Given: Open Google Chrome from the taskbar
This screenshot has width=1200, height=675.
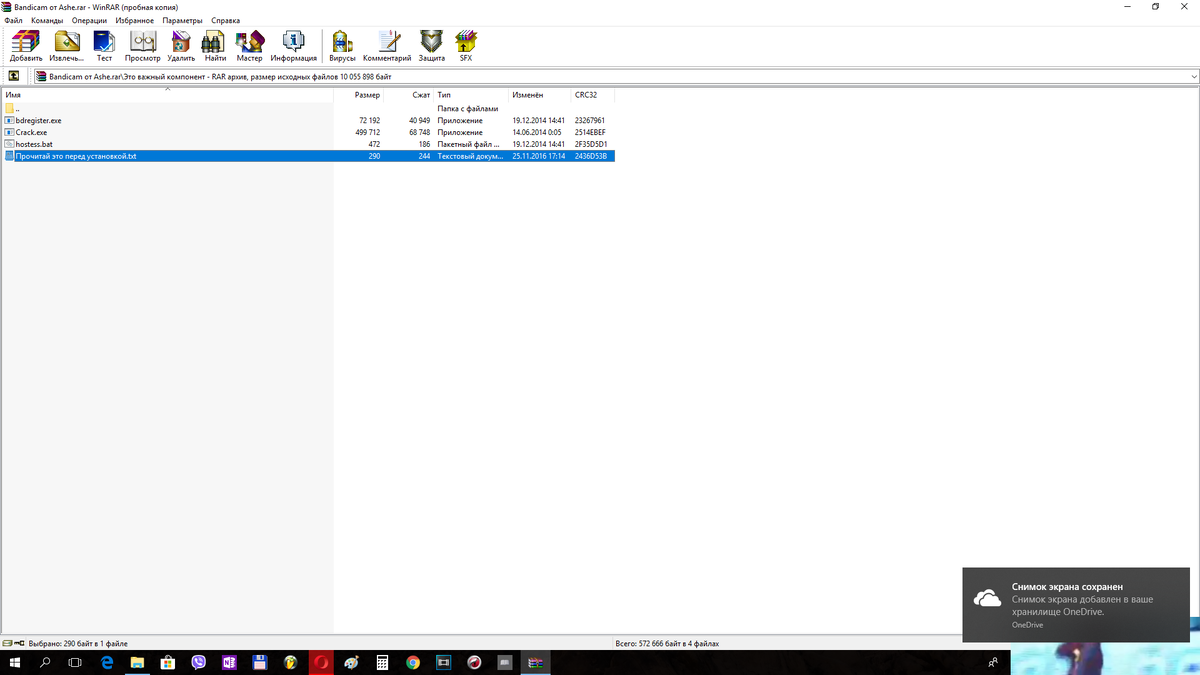Looking at the screenshot, I should (413, 662).
